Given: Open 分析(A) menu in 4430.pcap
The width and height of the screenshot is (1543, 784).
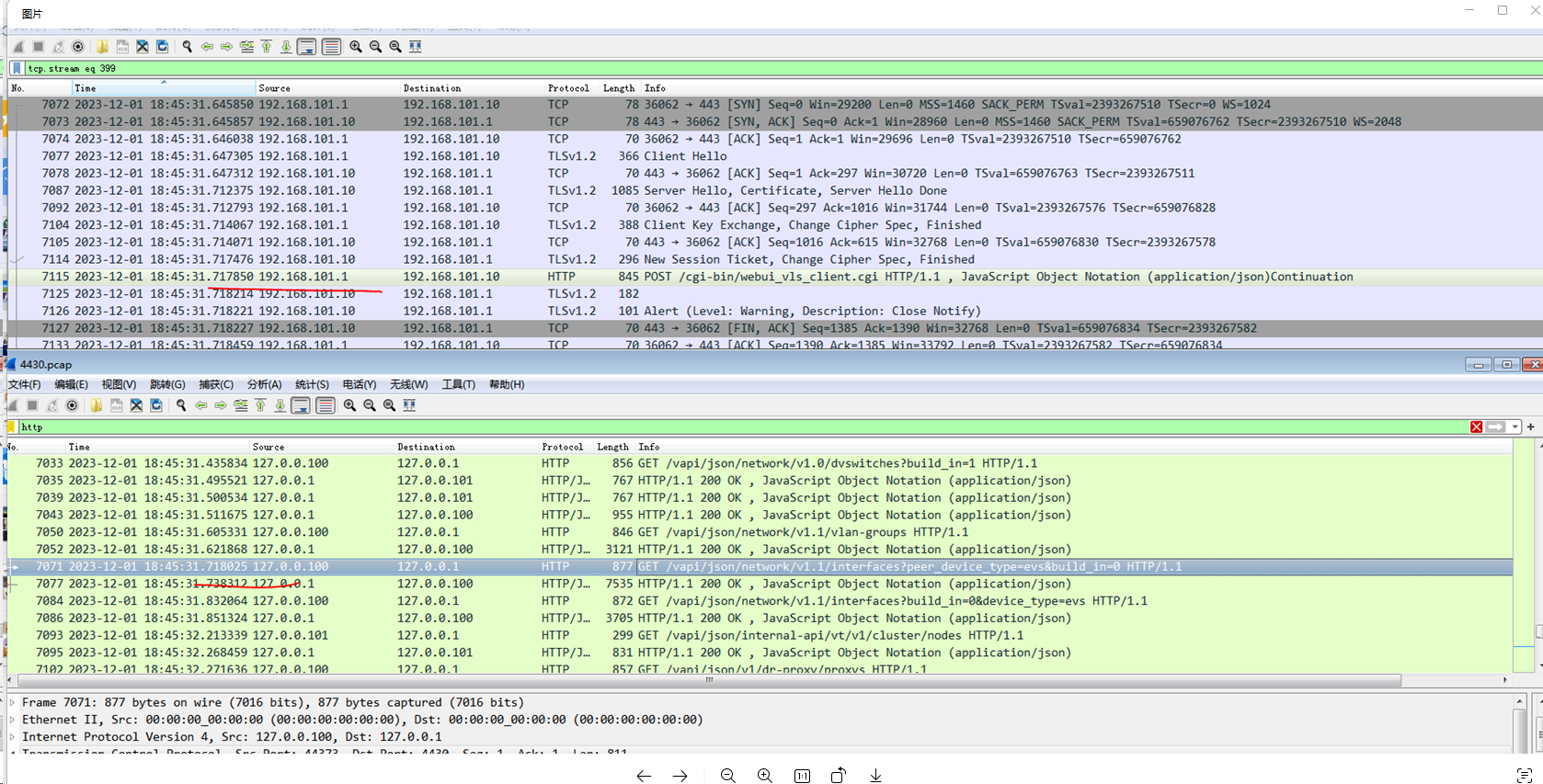Looking at the screenshot, I should pyautogui.click(x=264, y=384).
